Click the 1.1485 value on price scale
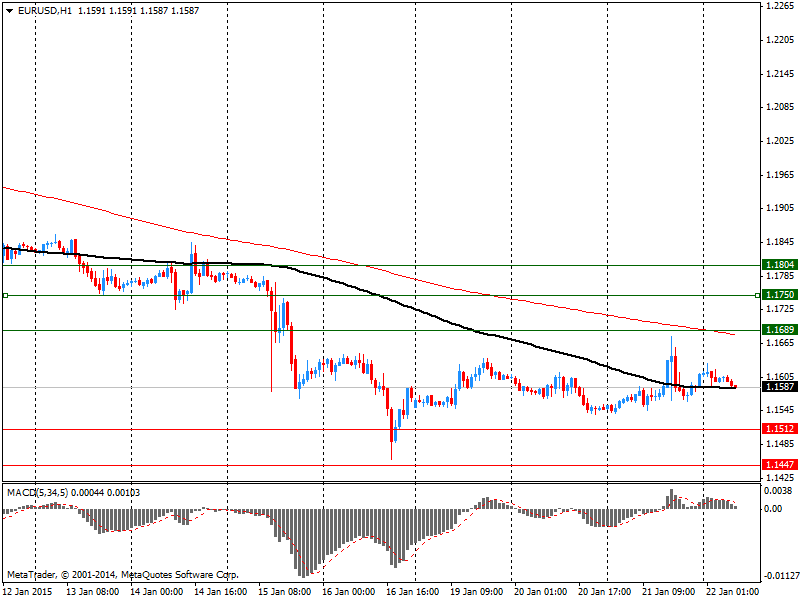The width and height of the screenshot is (800, 600). click(781, 444)
